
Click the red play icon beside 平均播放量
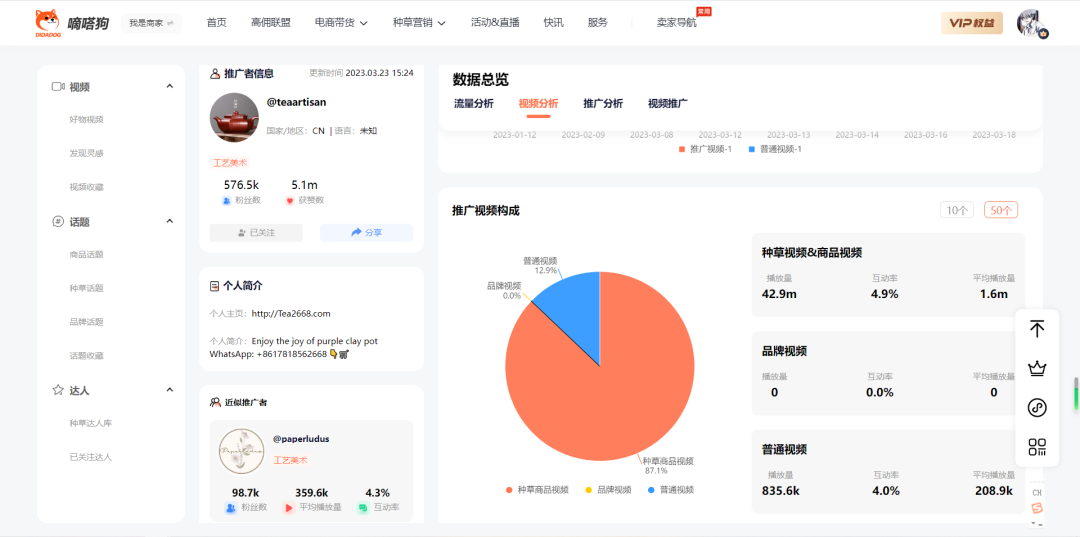(289, 507)
